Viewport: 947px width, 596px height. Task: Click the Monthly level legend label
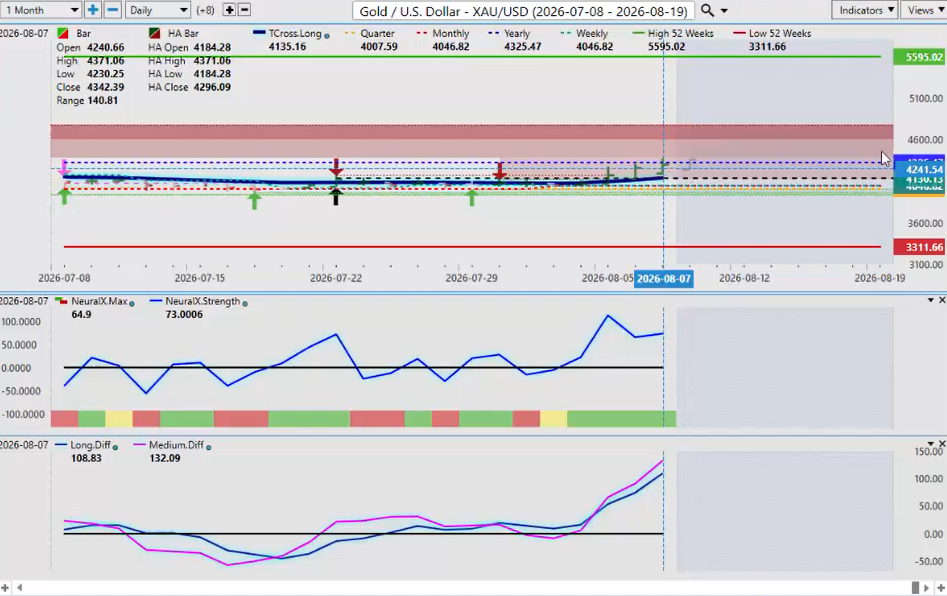point(451,33)
